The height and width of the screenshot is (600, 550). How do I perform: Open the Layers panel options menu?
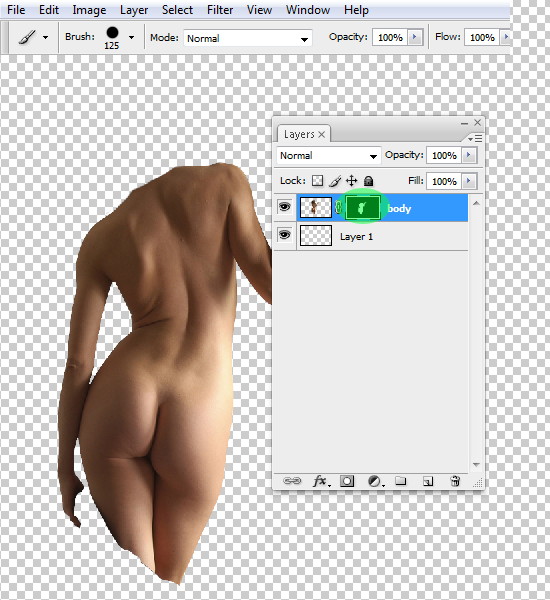[x=476, y=138]
